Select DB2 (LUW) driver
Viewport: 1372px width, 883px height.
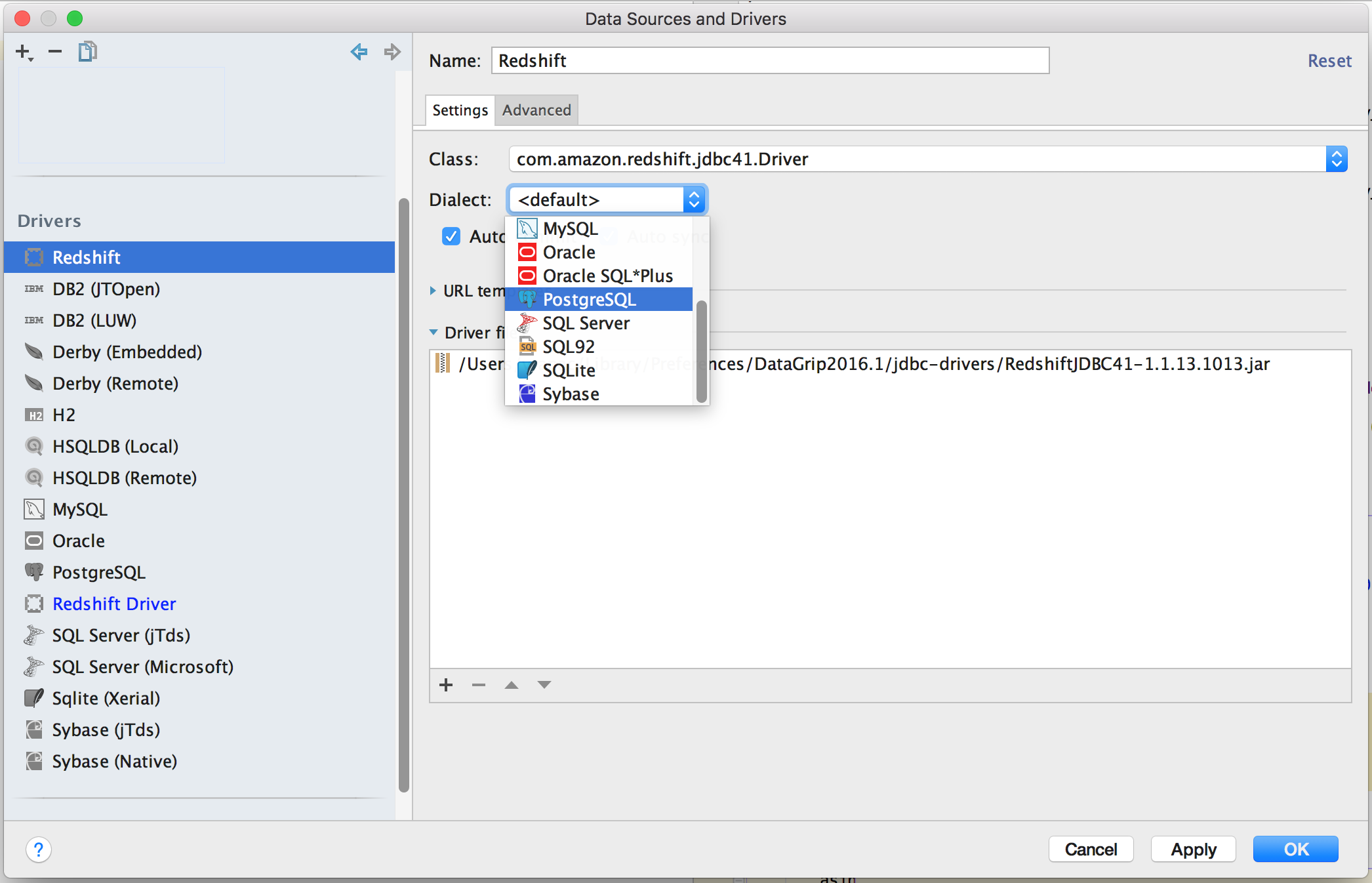pyautogui.click(x=199, y=320)
